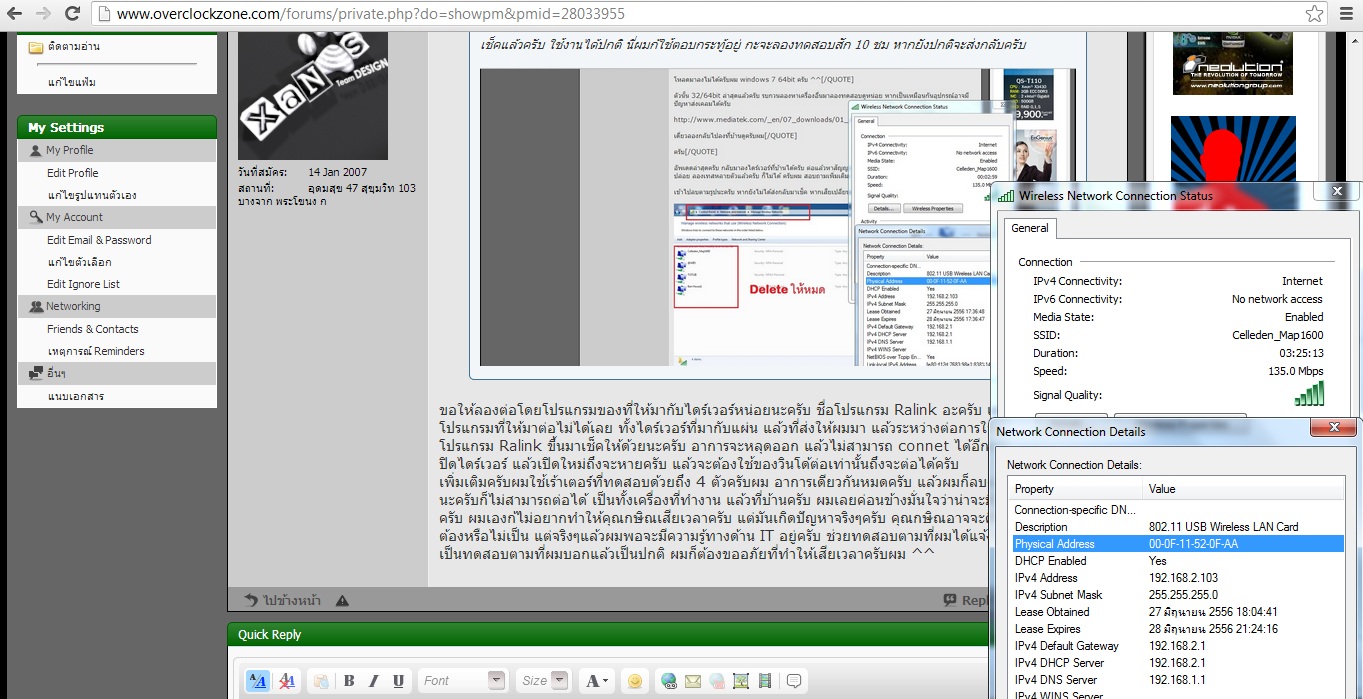
Task: Select the IPv4 Subnet Mask row
Action: click(x=1178, y=595)
